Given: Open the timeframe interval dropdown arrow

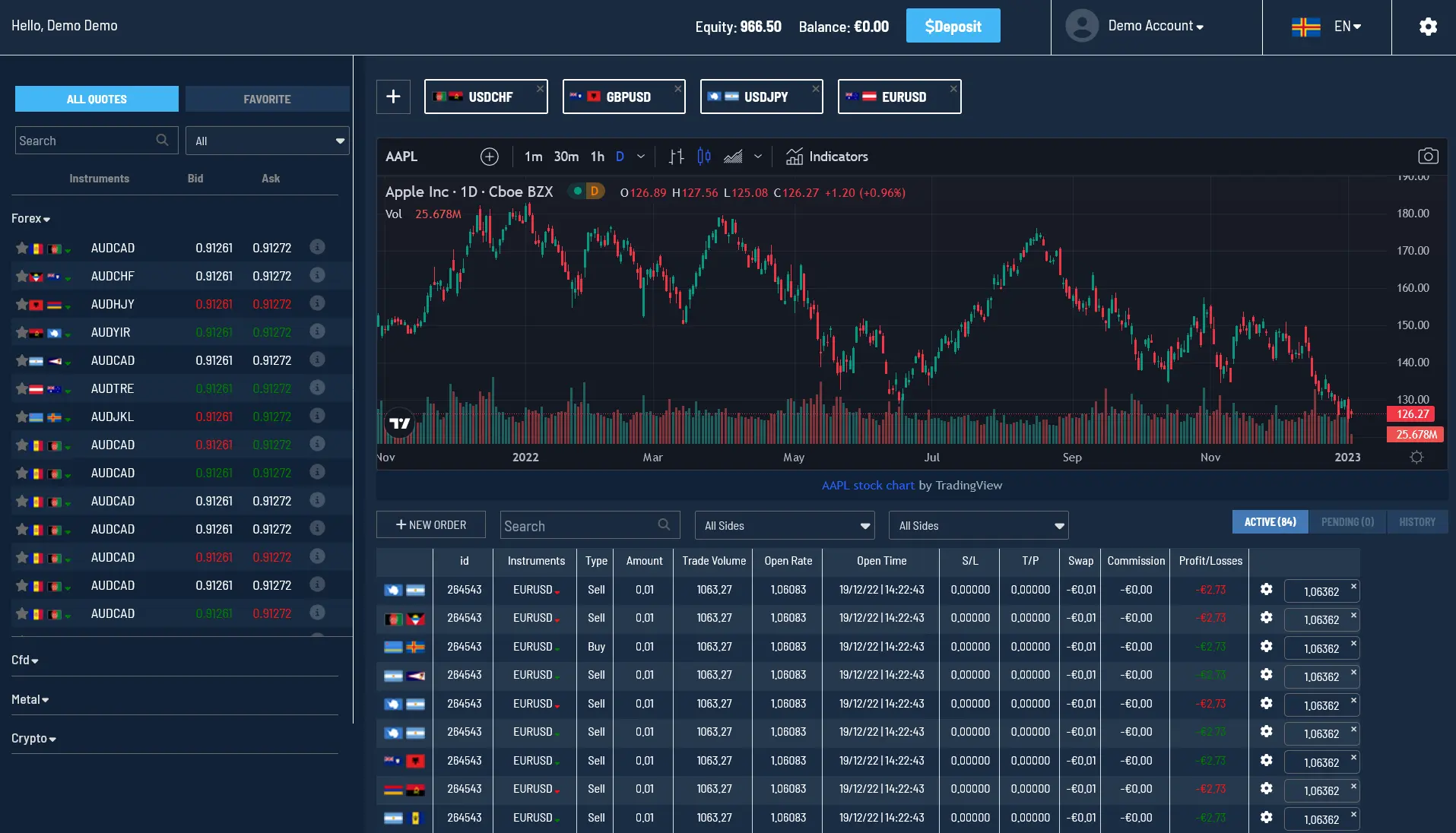Looking at the screenshot, I should (641, 157).
